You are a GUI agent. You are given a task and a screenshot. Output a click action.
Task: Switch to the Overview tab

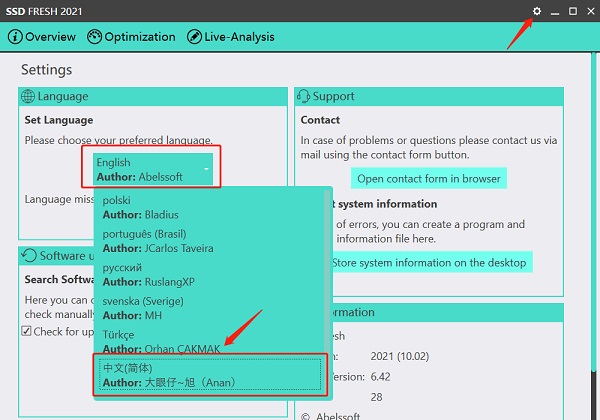tap(42, 37)
